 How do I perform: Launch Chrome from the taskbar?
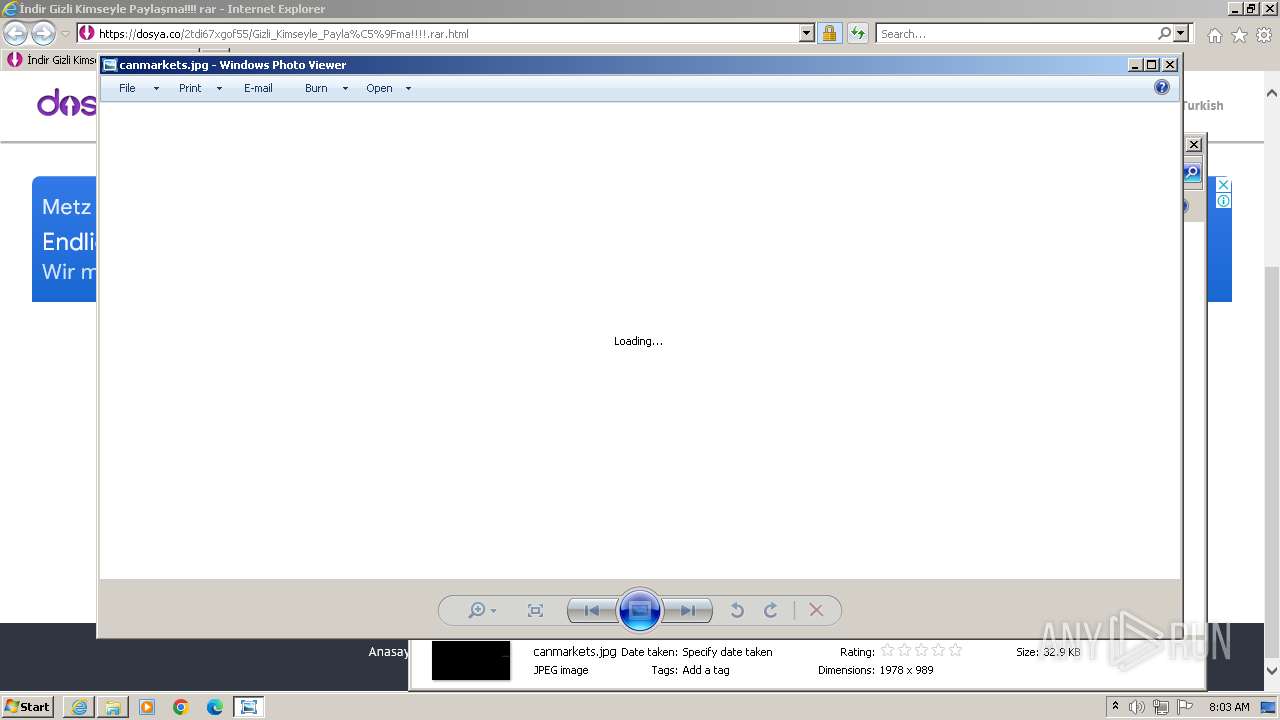[x=181, y=707]
